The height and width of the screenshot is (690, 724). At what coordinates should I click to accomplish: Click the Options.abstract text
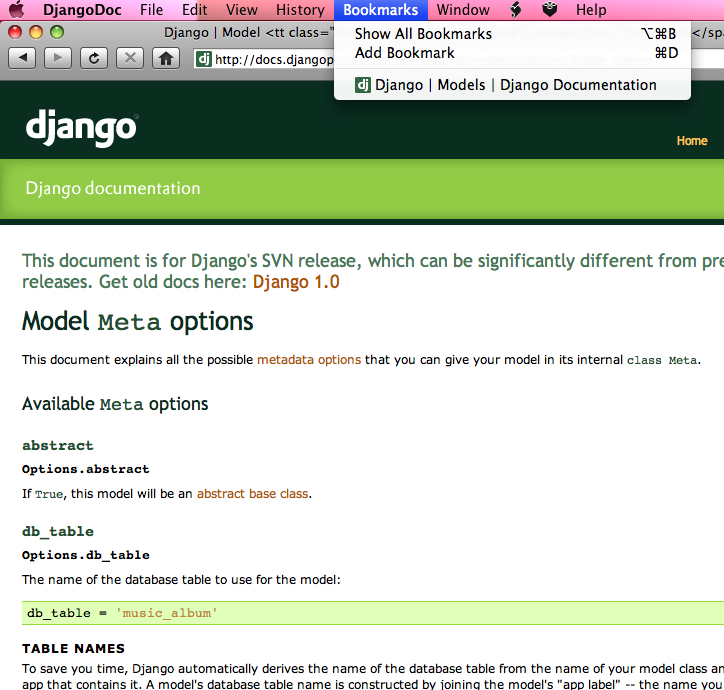click(86, 469)
